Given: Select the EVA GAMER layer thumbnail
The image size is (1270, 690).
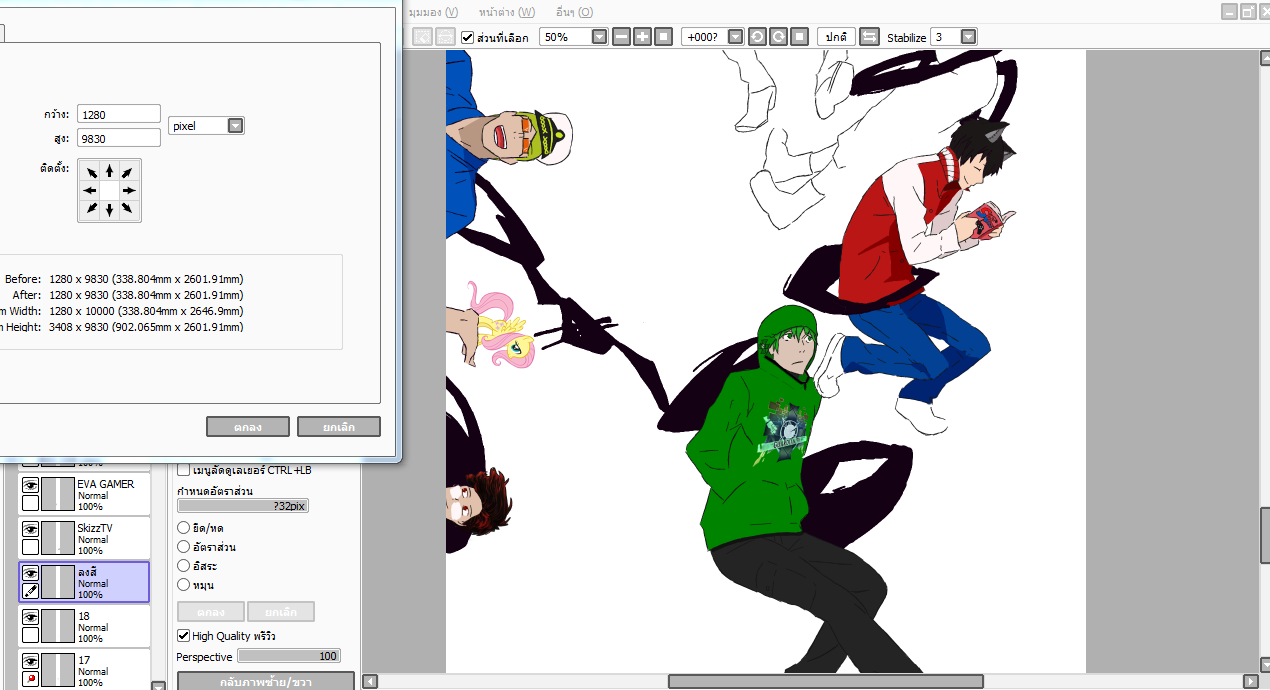Looking at the screenshot, I should pyautogui.click(x=58, y=494).
